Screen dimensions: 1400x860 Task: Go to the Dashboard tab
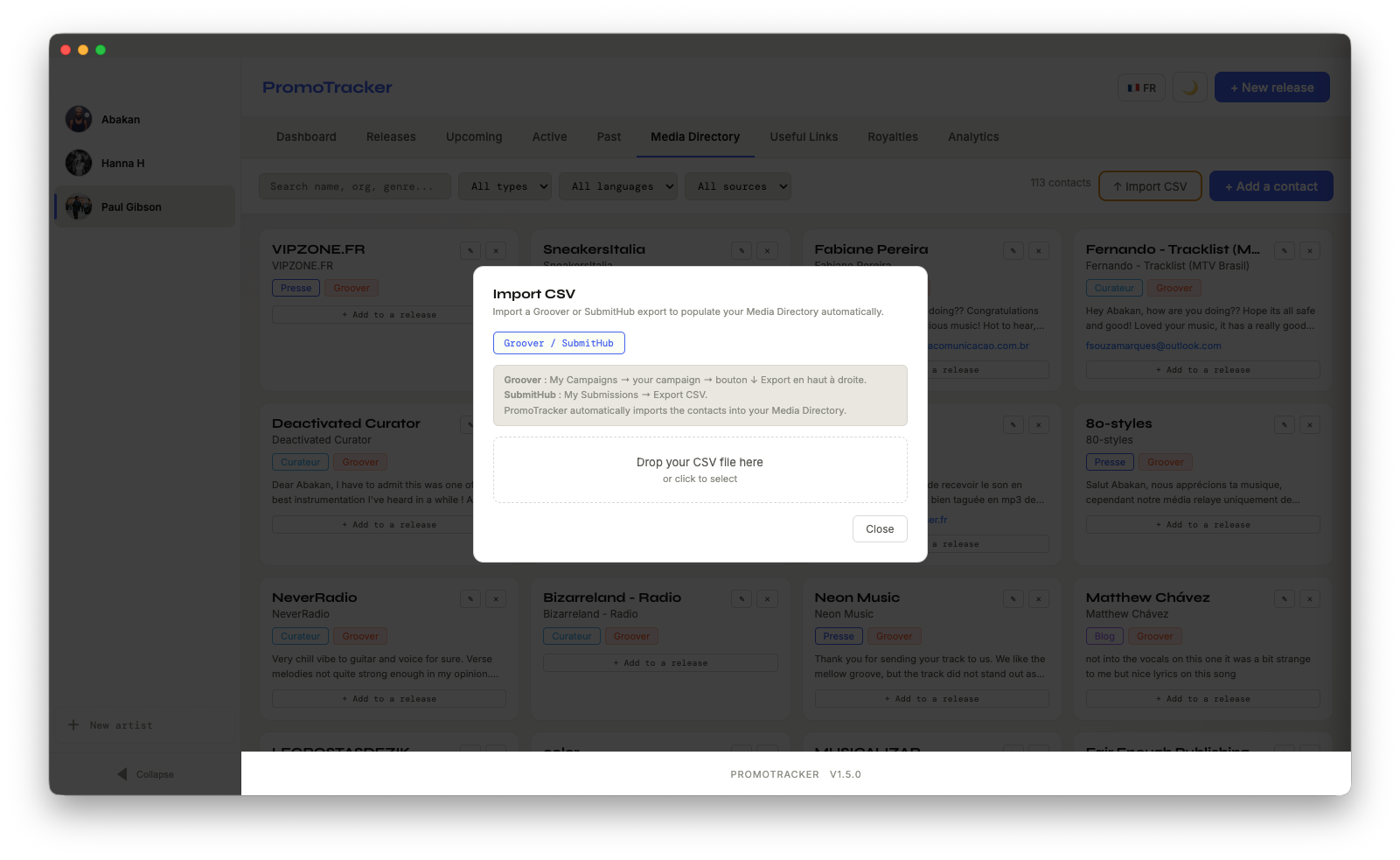tap(306, 136)
